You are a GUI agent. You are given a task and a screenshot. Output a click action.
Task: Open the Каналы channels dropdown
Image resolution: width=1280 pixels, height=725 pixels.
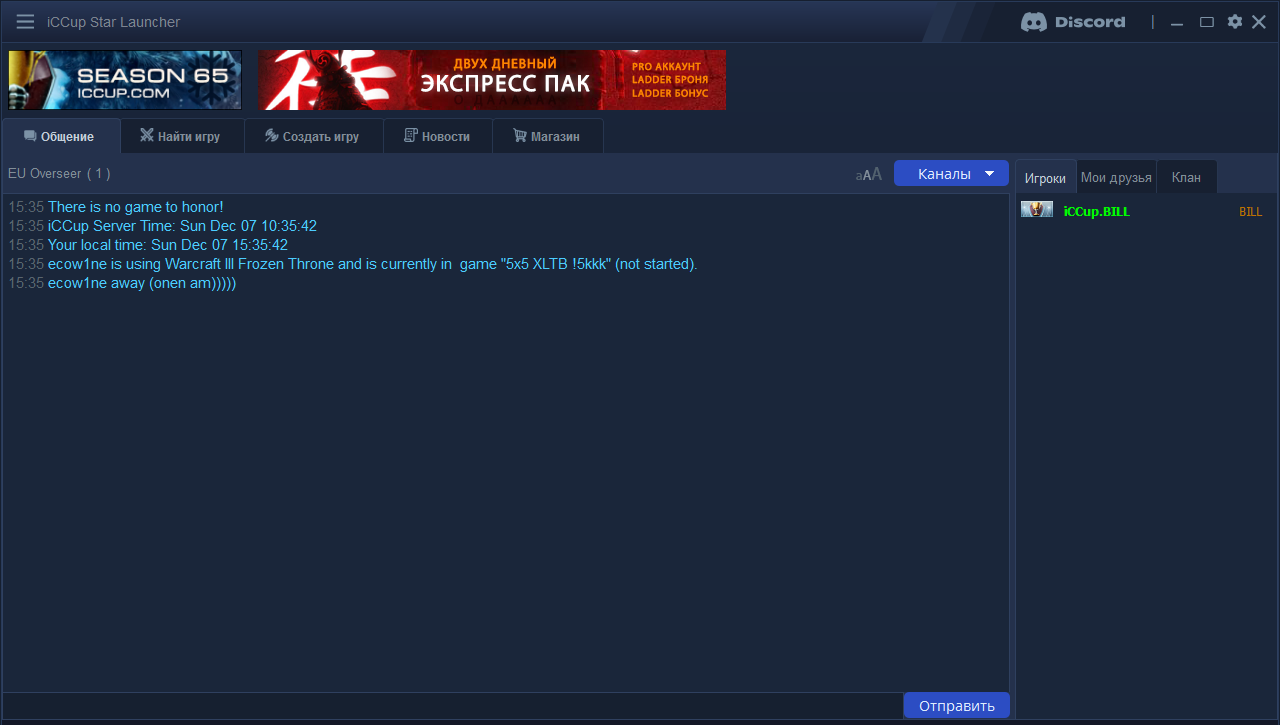(951, 174)
